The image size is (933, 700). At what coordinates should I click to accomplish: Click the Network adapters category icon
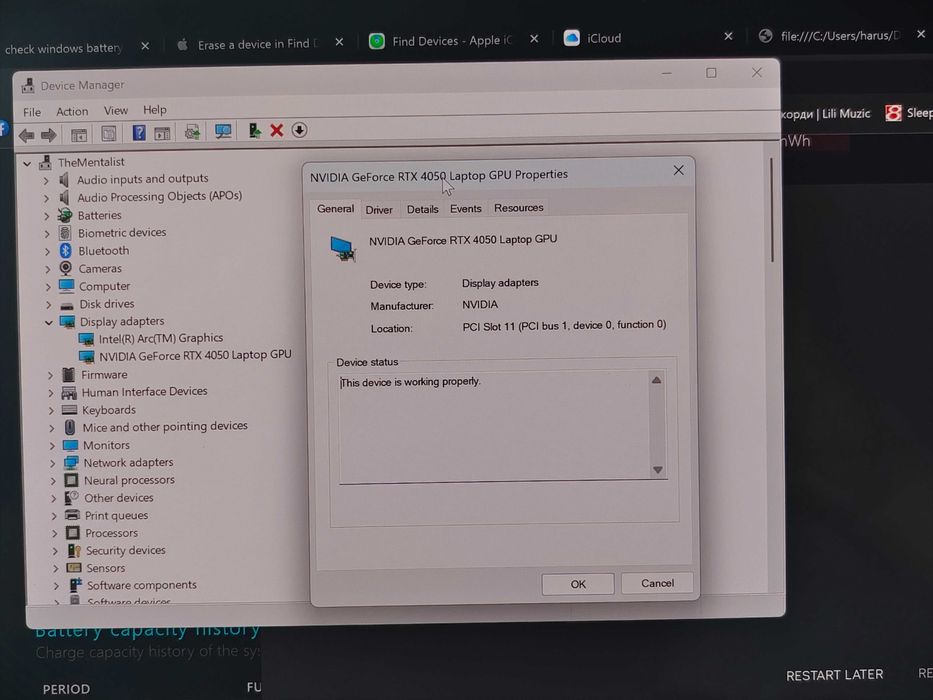(71, 462)
